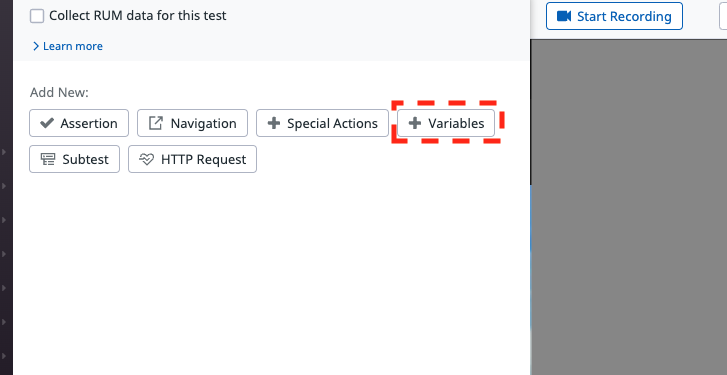Click the Start Recording button text

coord(624,16)
